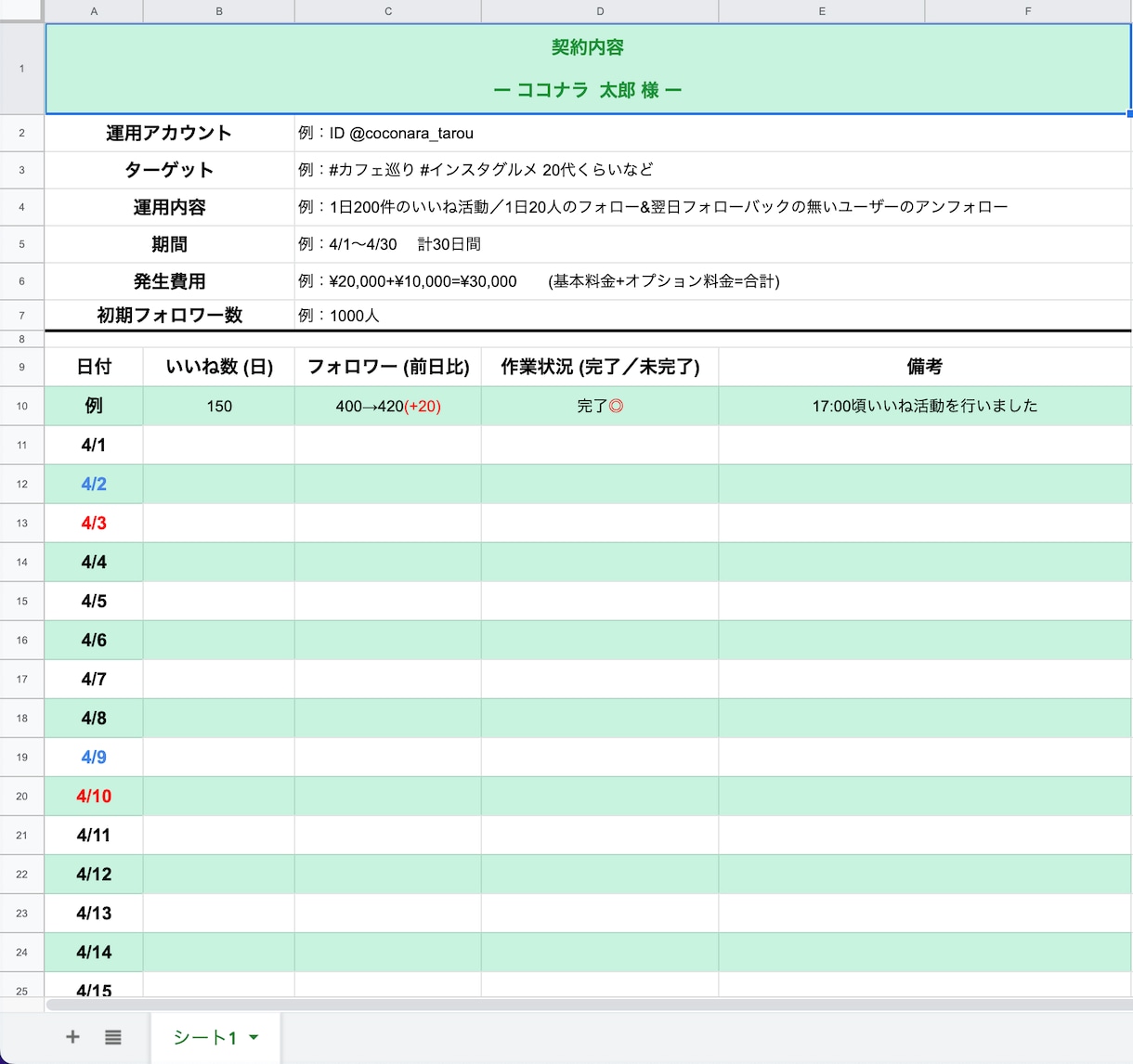This screenshot has height=1064, width=1133.
Task: Click cell with 例：1000人
Action: [713, 316]
